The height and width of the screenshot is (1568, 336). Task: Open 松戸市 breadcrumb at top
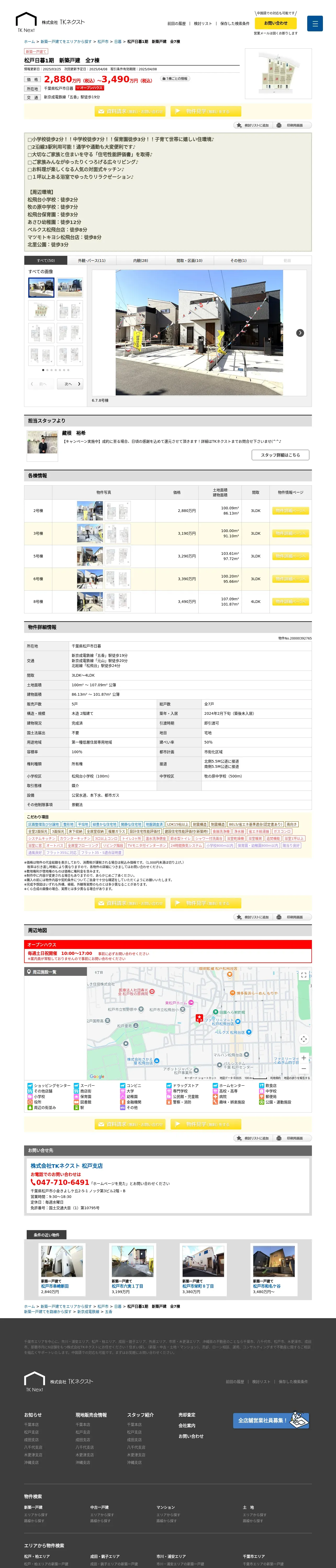pyautogui.click(x=103, y=41)
